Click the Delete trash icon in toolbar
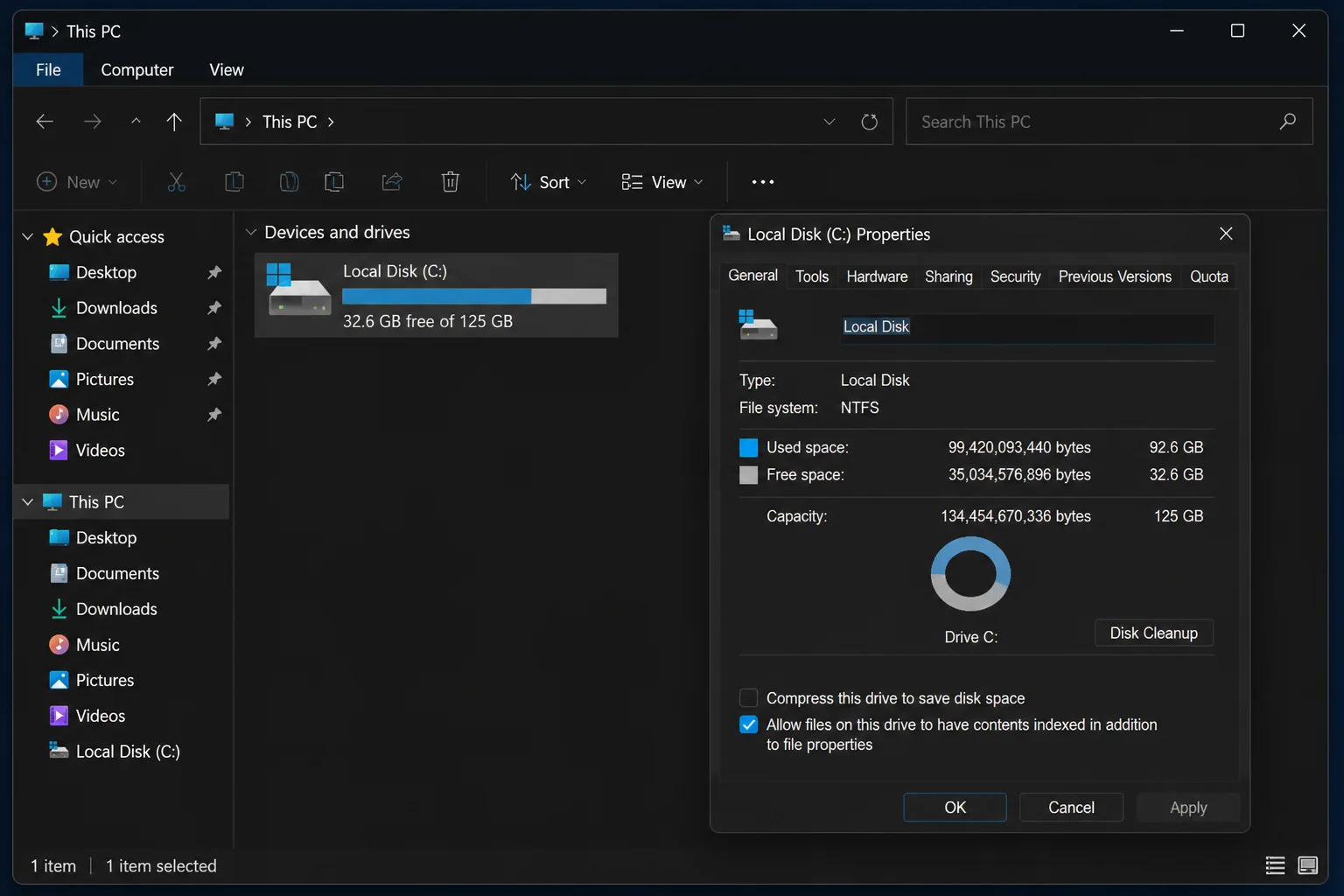 [x=450, y=182]
